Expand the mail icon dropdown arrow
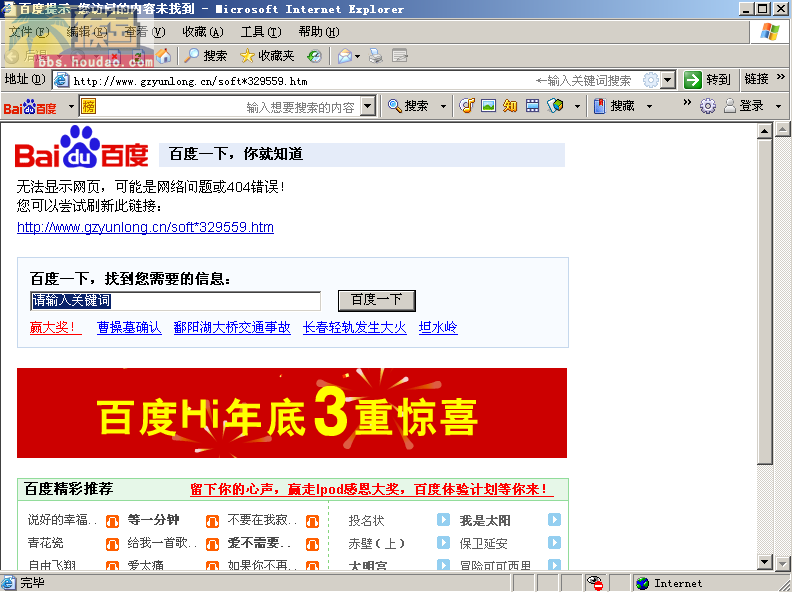 click(358, 56)
